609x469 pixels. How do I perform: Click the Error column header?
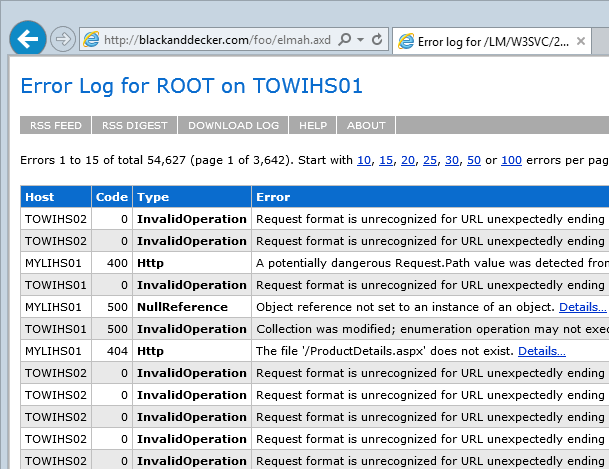[x=430, y=197]
